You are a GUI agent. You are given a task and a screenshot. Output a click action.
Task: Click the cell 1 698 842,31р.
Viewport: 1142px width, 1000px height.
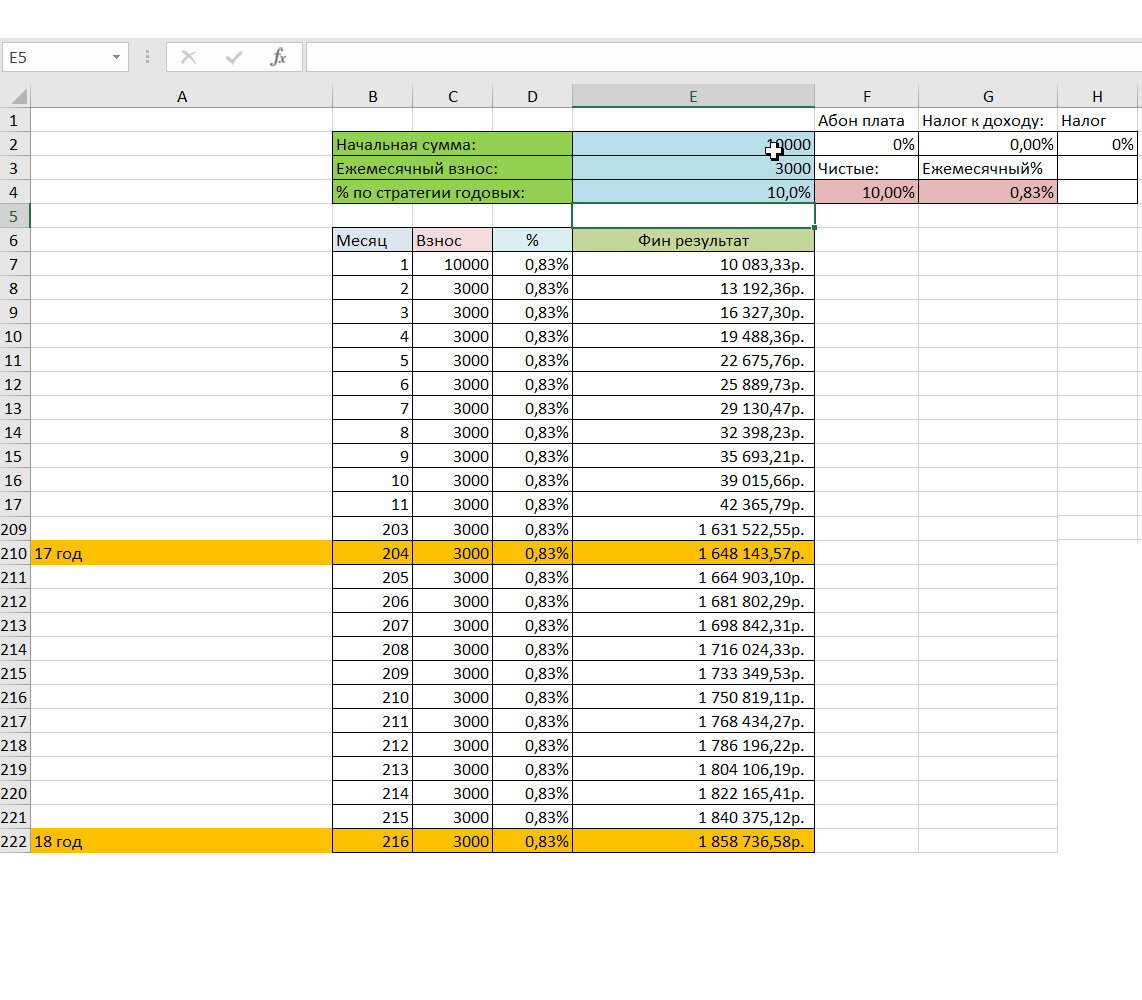point(693,626)
